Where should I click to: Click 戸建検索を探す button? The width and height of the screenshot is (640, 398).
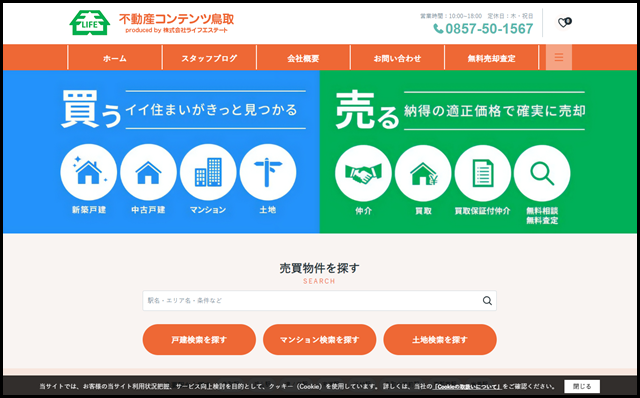[199, 340]
